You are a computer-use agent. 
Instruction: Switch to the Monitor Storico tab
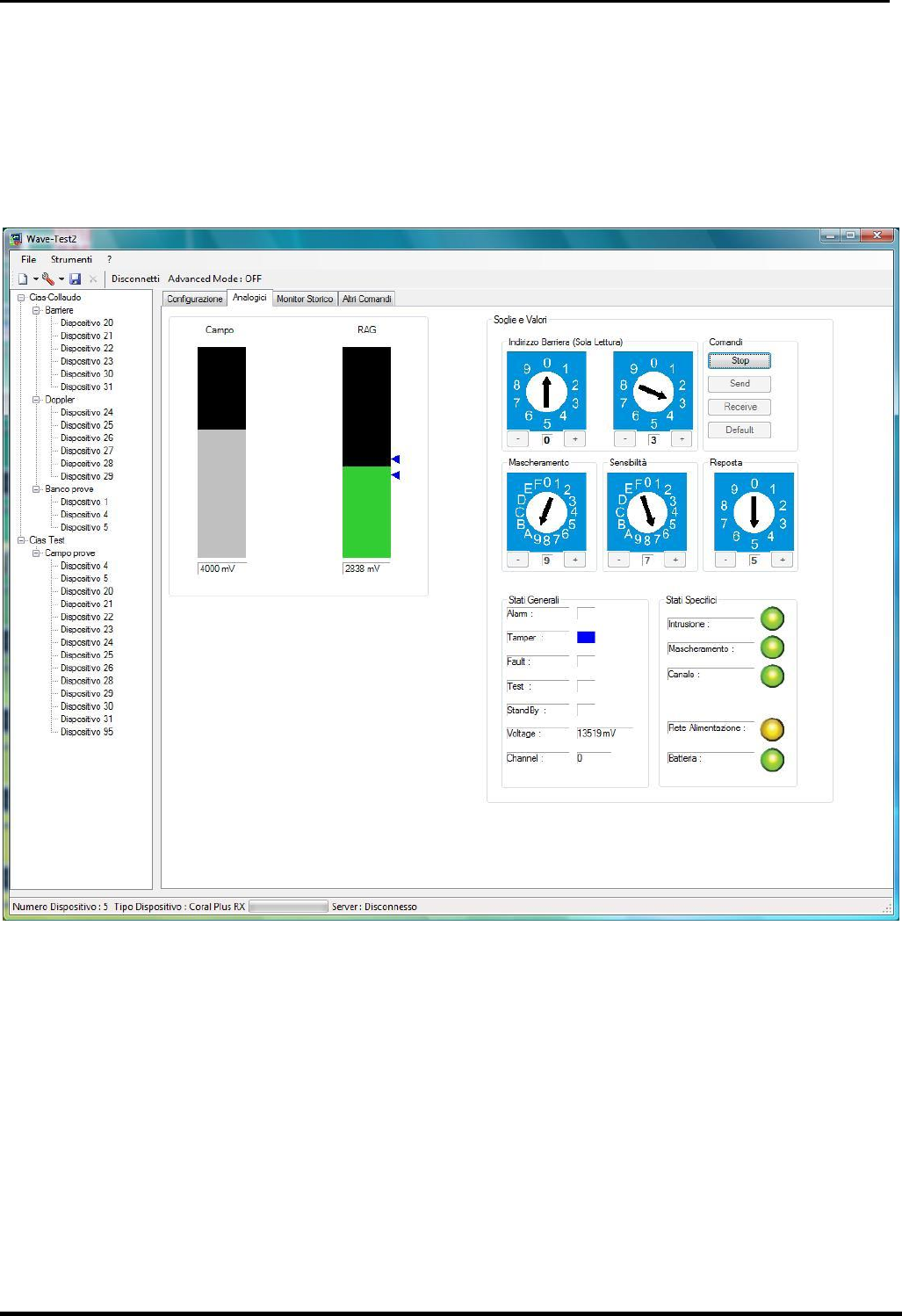click(x=305, y=300)
